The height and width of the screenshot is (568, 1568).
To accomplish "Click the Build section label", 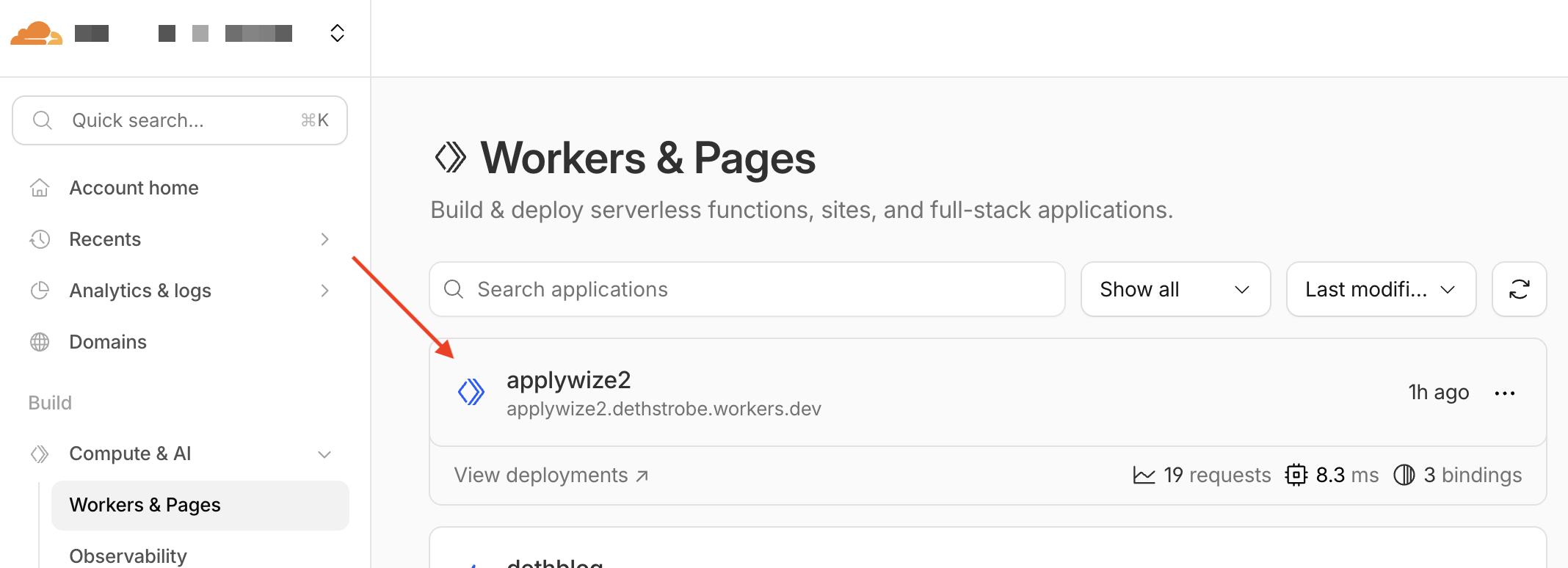I will click(x=50, y=403).
